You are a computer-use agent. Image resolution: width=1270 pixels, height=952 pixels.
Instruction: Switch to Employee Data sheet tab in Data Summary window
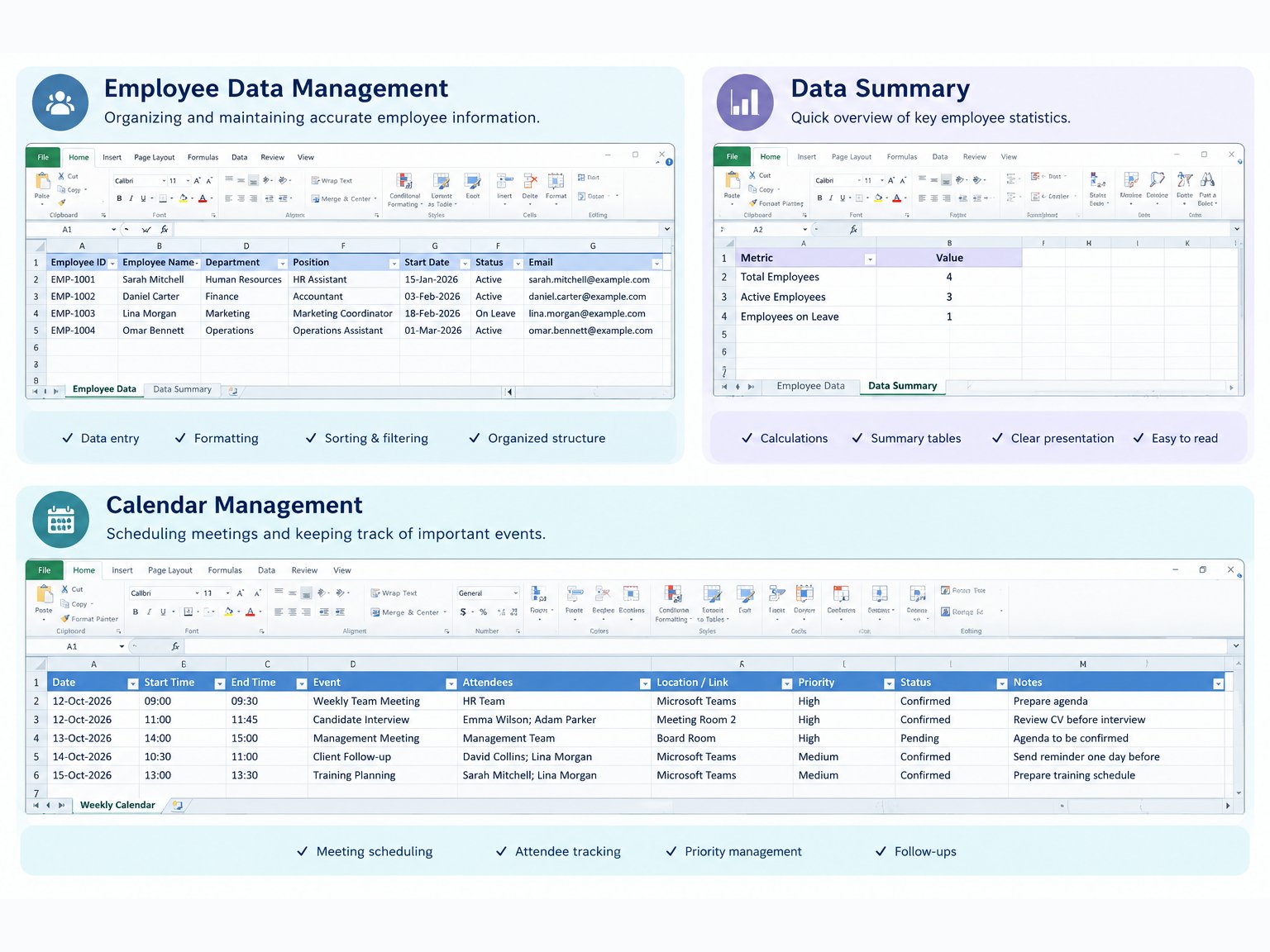pos(810,386)
